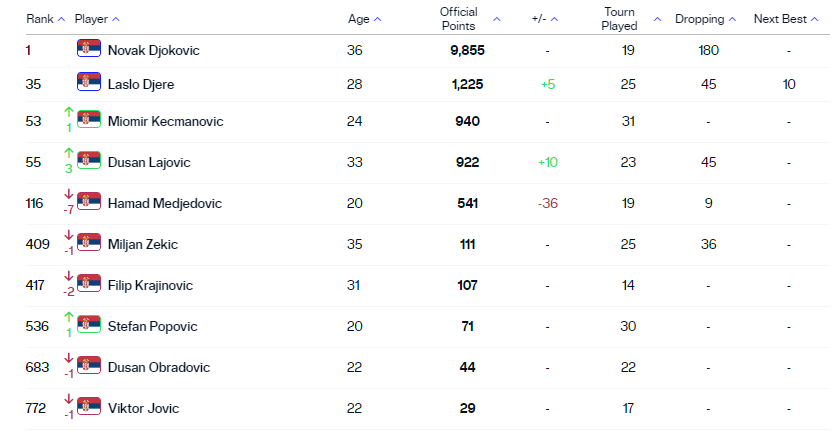
Task: Sort table by Rank column arrow
Action: [62, 19]
